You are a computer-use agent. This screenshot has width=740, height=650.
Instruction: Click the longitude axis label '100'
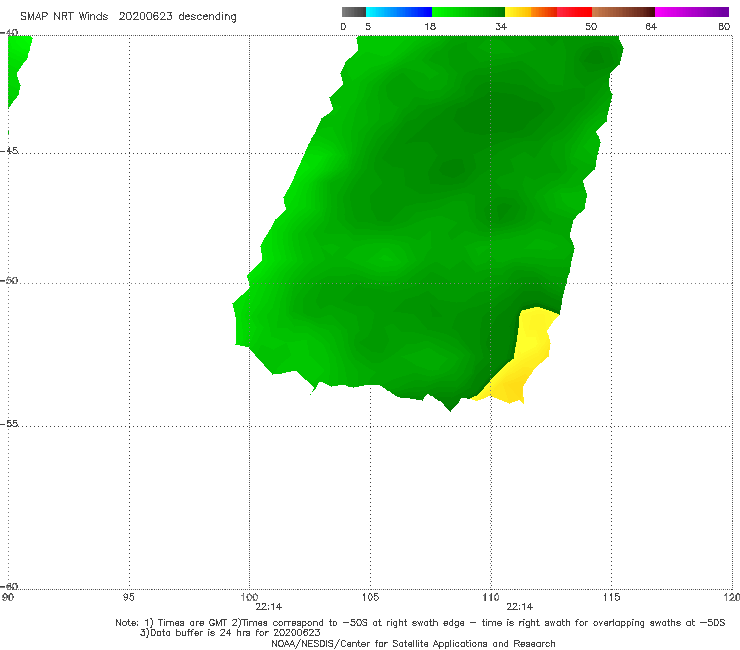(x=249, y=598)
